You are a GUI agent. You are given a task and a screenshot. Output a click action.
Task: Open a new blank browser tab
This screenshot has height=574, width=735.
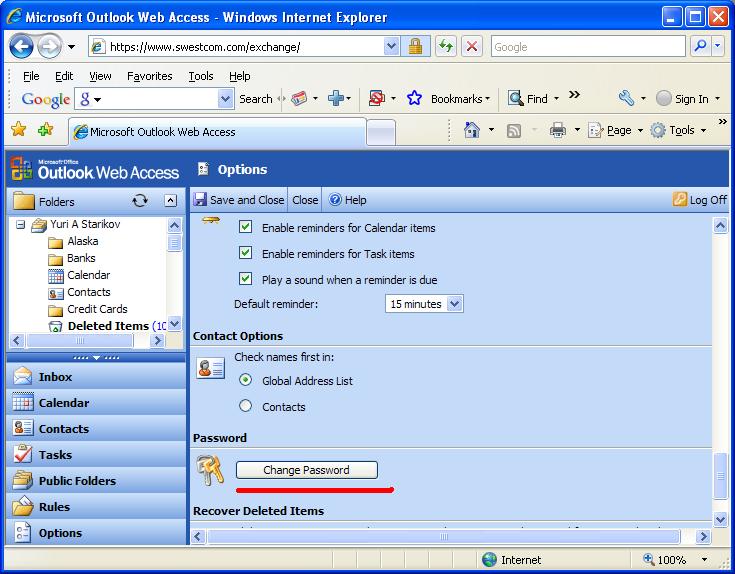(x=381, y=133)
